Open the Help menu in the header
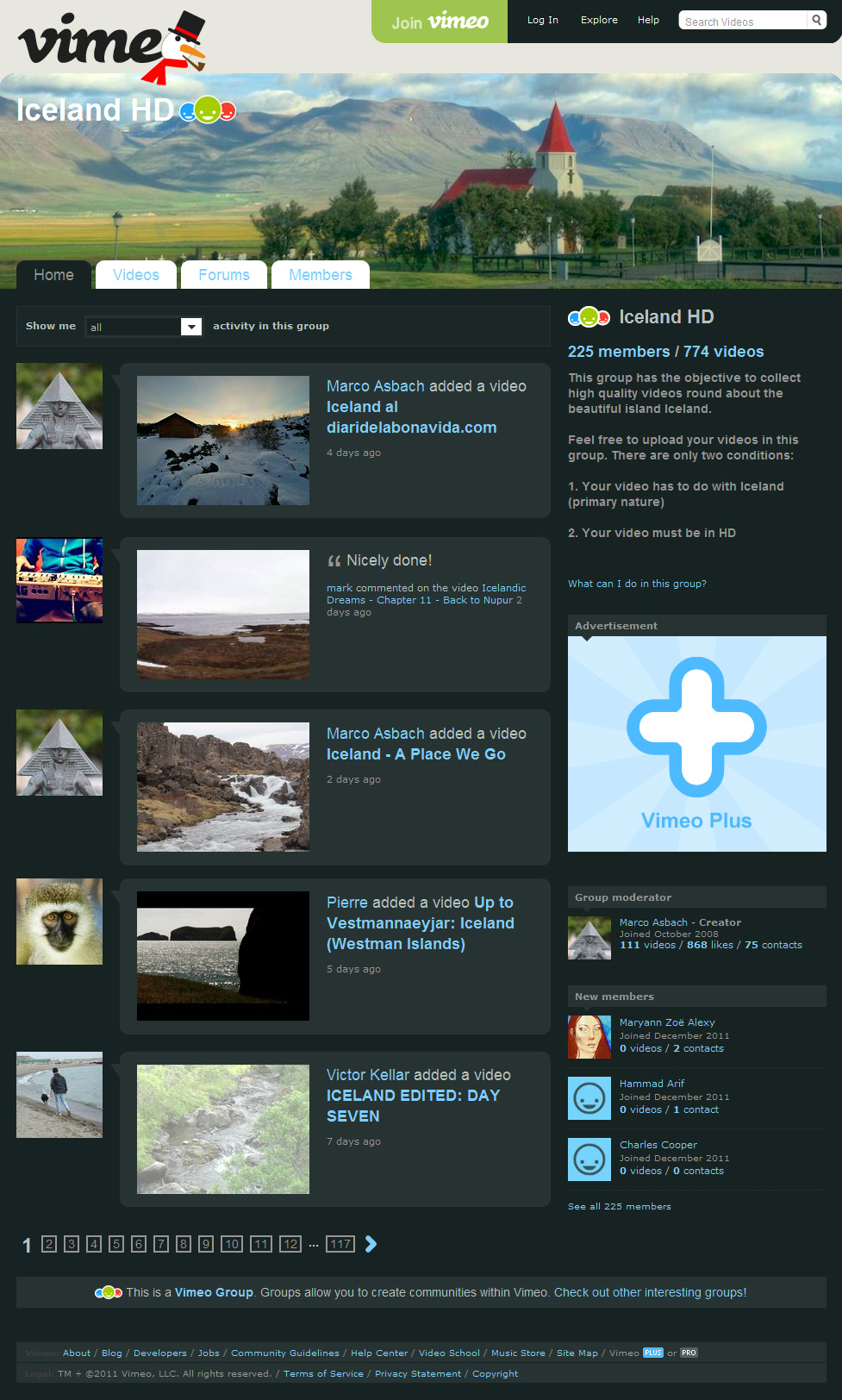 (648, 20)
